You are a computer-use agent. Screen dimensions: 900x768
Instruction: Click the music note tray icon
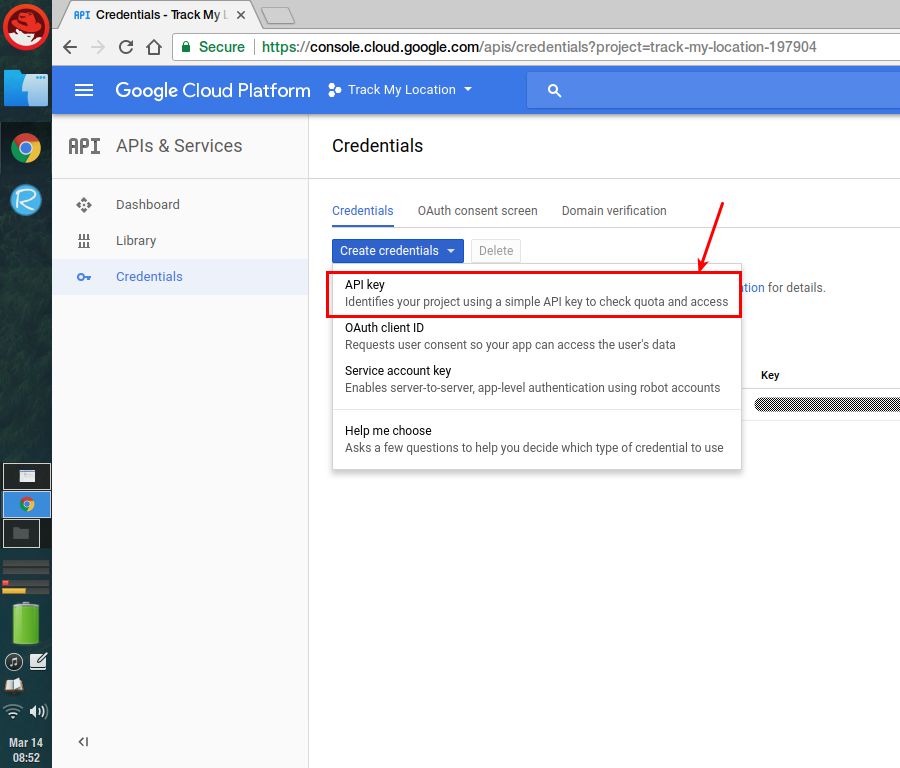14,662
